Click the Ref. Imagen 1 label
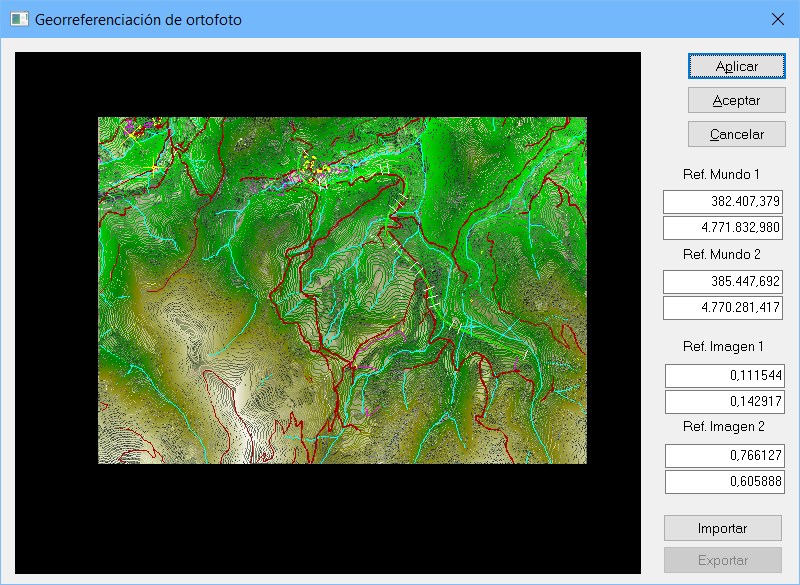This screenshot has height=585, width=800. click(x=722, y=347)
